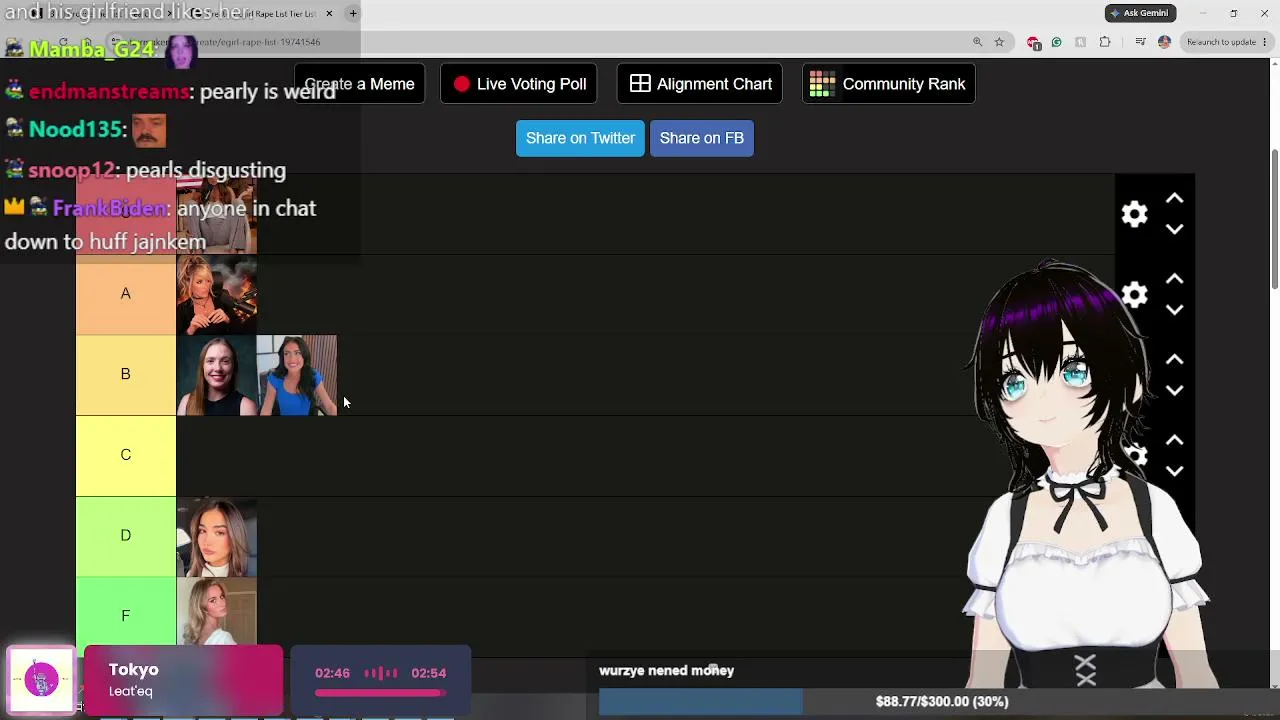Click the chat username "Mamba_G24"
1280x720 pixels.
coord(92,49)
